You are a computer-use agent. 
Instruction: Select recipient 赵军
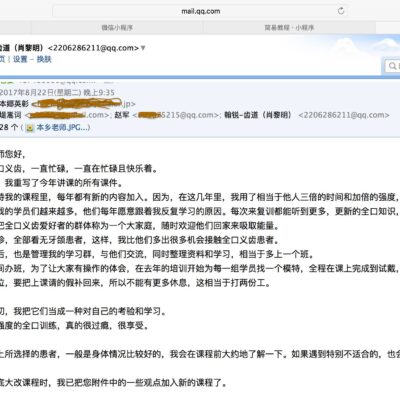click(x=122, y=115)
